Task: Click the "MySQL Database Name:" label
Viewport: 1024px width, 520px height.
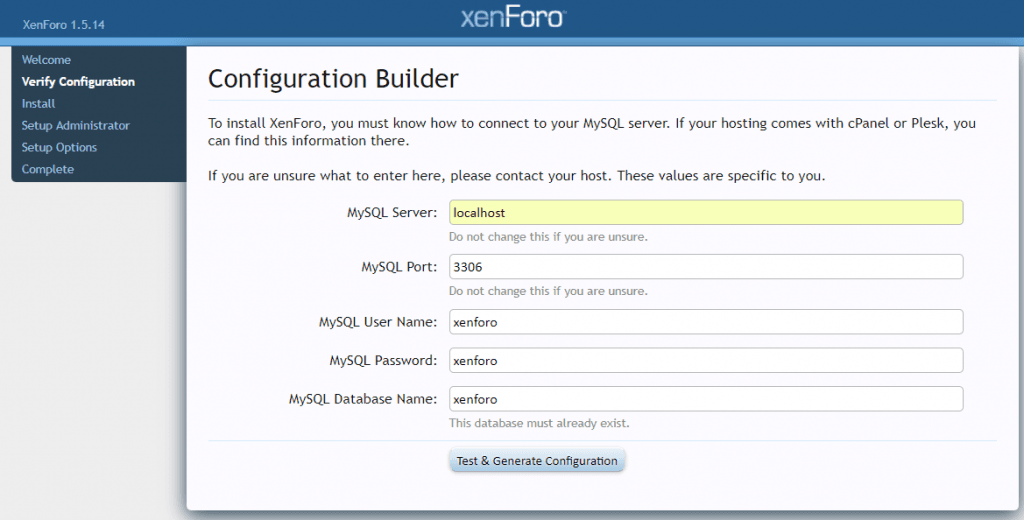Action: pos(363,398)
